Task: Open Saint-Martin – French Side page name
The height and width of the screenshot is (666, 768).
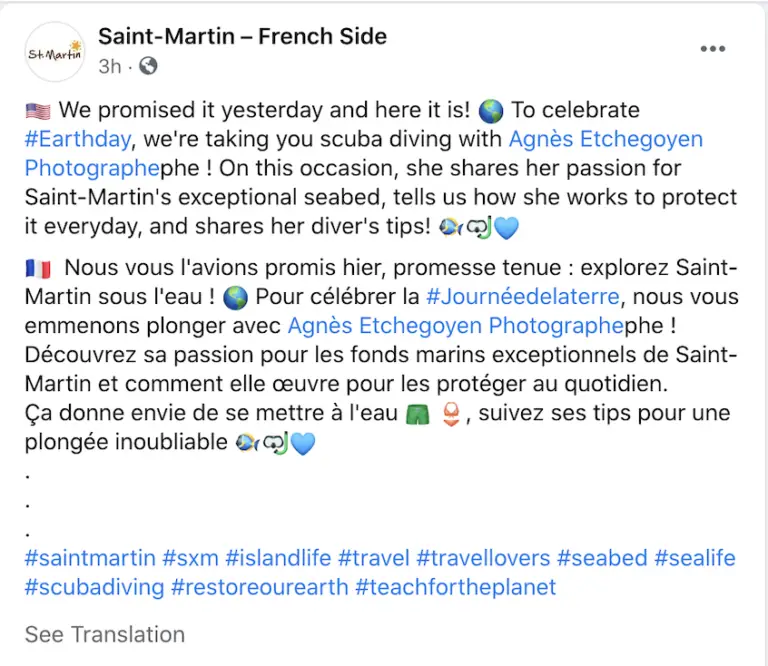Action: [x=242, y=36]
